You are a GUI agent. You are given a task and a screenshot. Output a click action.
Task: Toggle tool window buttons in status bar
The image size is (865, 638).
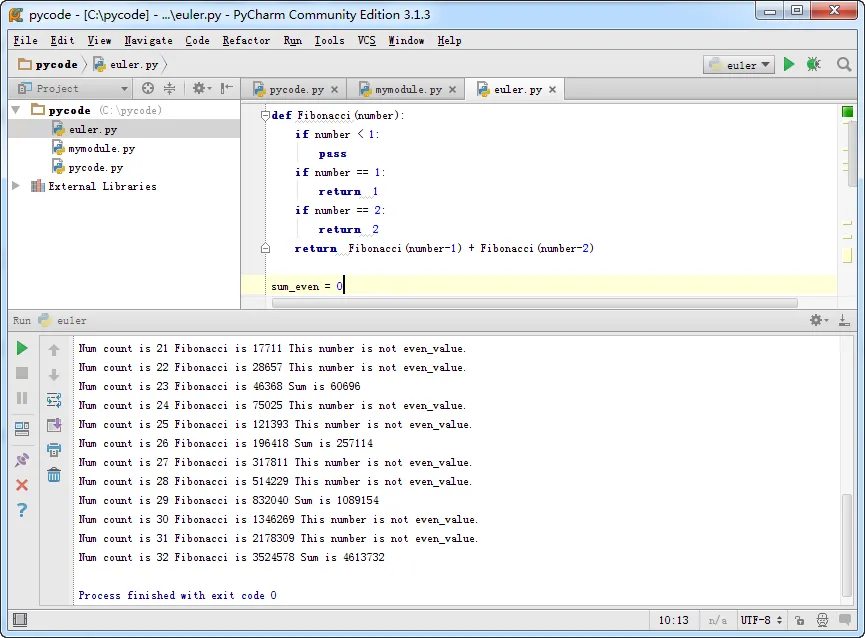click(x=20, y=620)
